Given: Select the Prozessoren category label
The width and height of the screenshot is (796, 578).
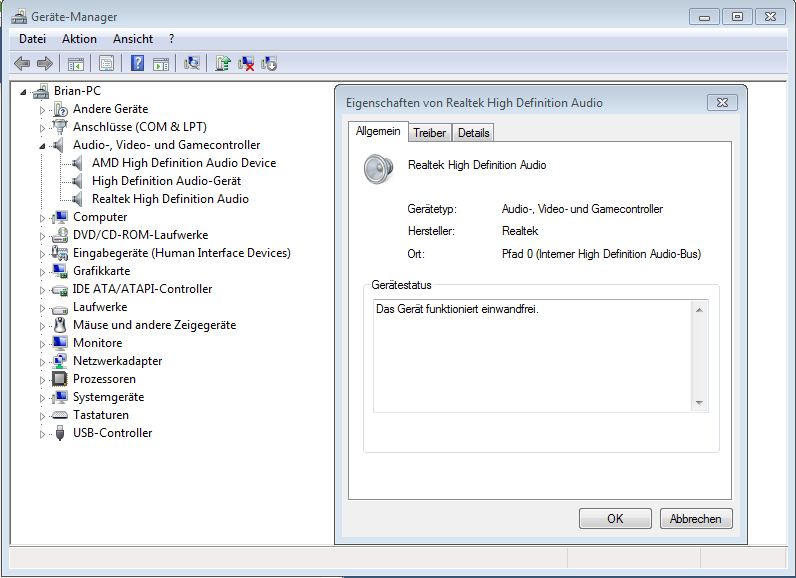Looking at the screenshot, I should click(104, 379).
